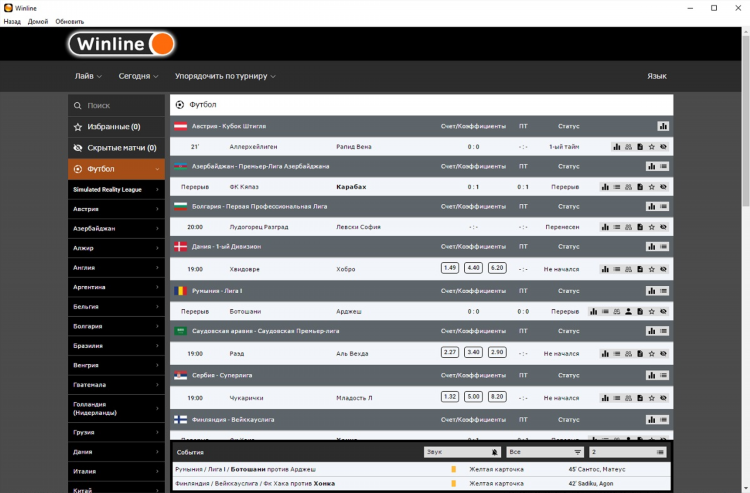The width and height of the screenshot is (750, 493).
Task: Open league table list for Дания 1-ый Дивизион
Action: pos(663,247)
